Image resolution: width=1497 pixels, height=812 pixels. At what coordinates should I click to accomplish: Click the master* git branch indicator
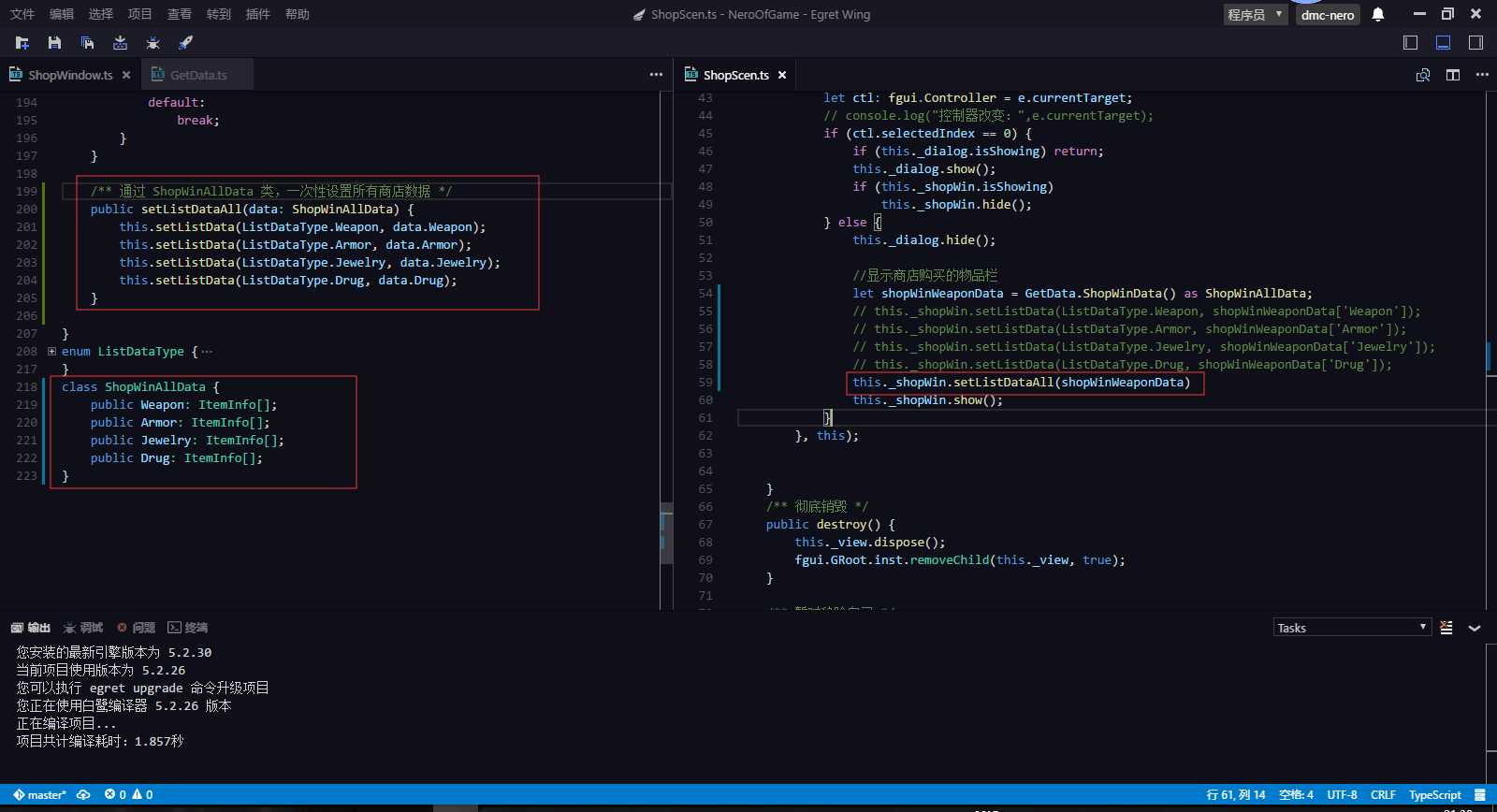[39, 795]
